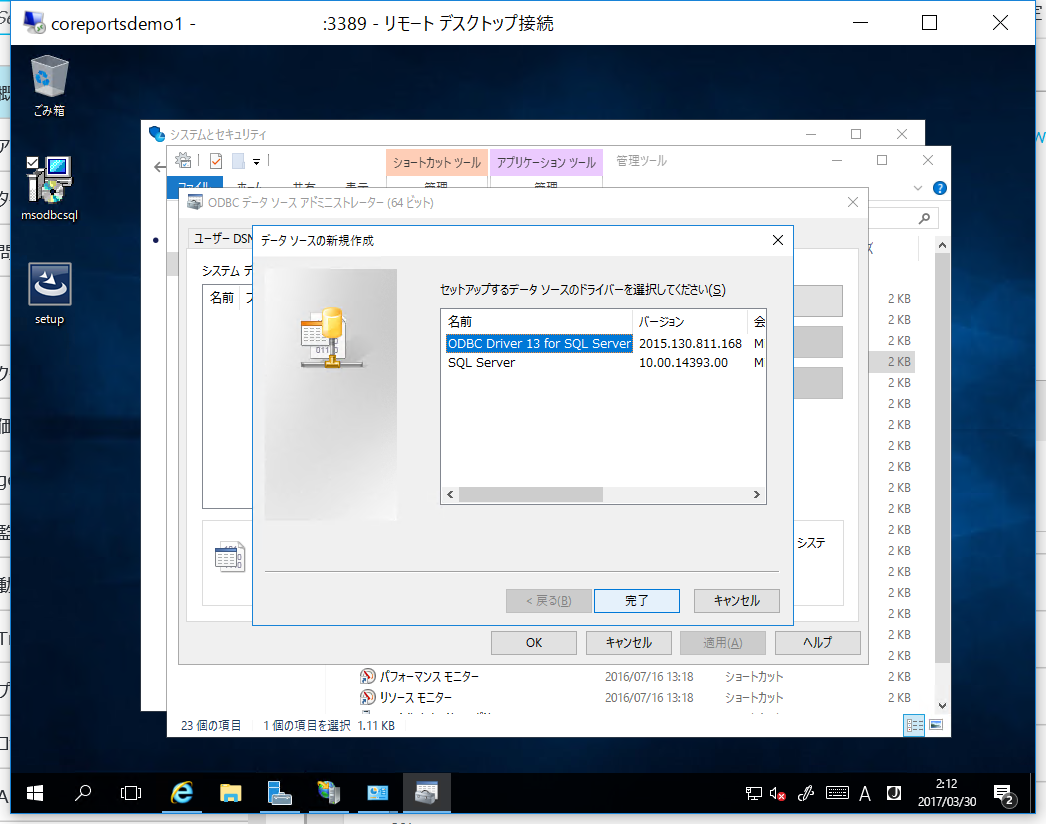
Task: Click the round IME icon beside the 'A' indicator
Action: point(894,793)
